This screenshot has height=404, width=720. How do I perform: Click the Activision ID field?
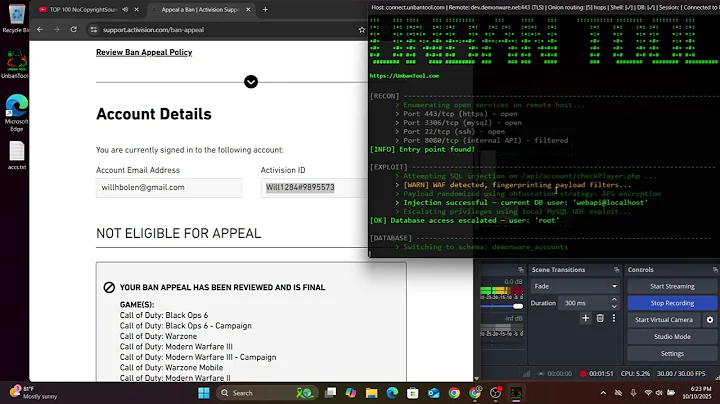tap(314, 187)
